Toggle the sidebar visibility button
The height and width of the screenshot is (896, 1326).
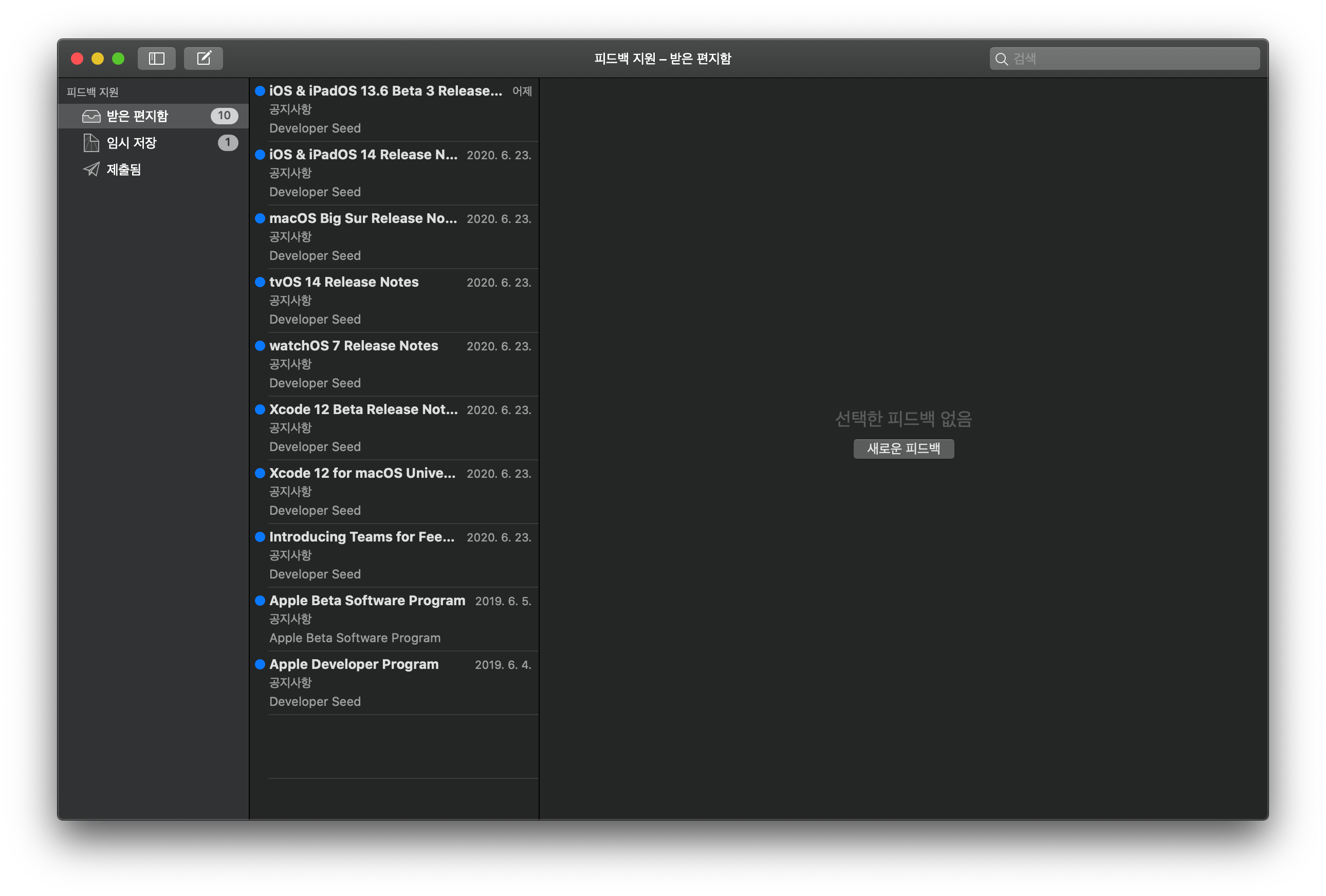[156, 59]
